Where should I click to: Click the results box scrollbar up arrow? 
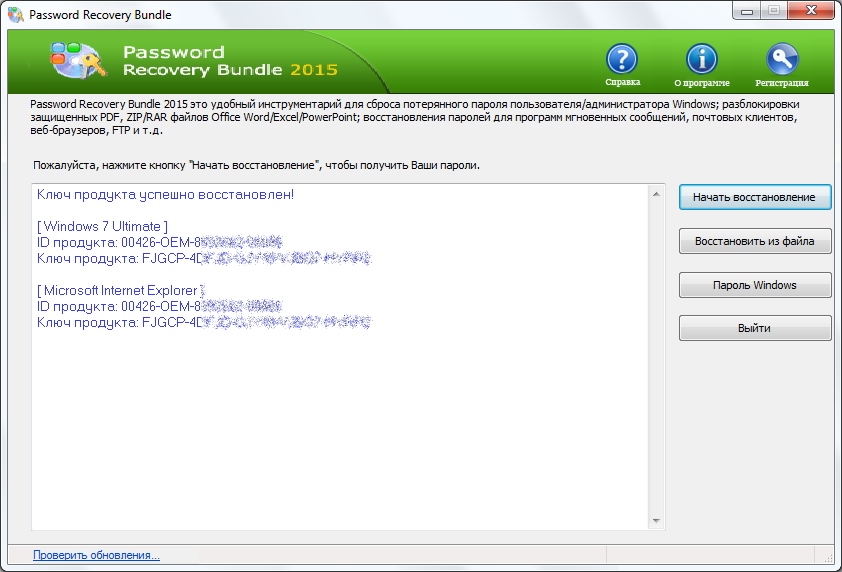(656, 192)
